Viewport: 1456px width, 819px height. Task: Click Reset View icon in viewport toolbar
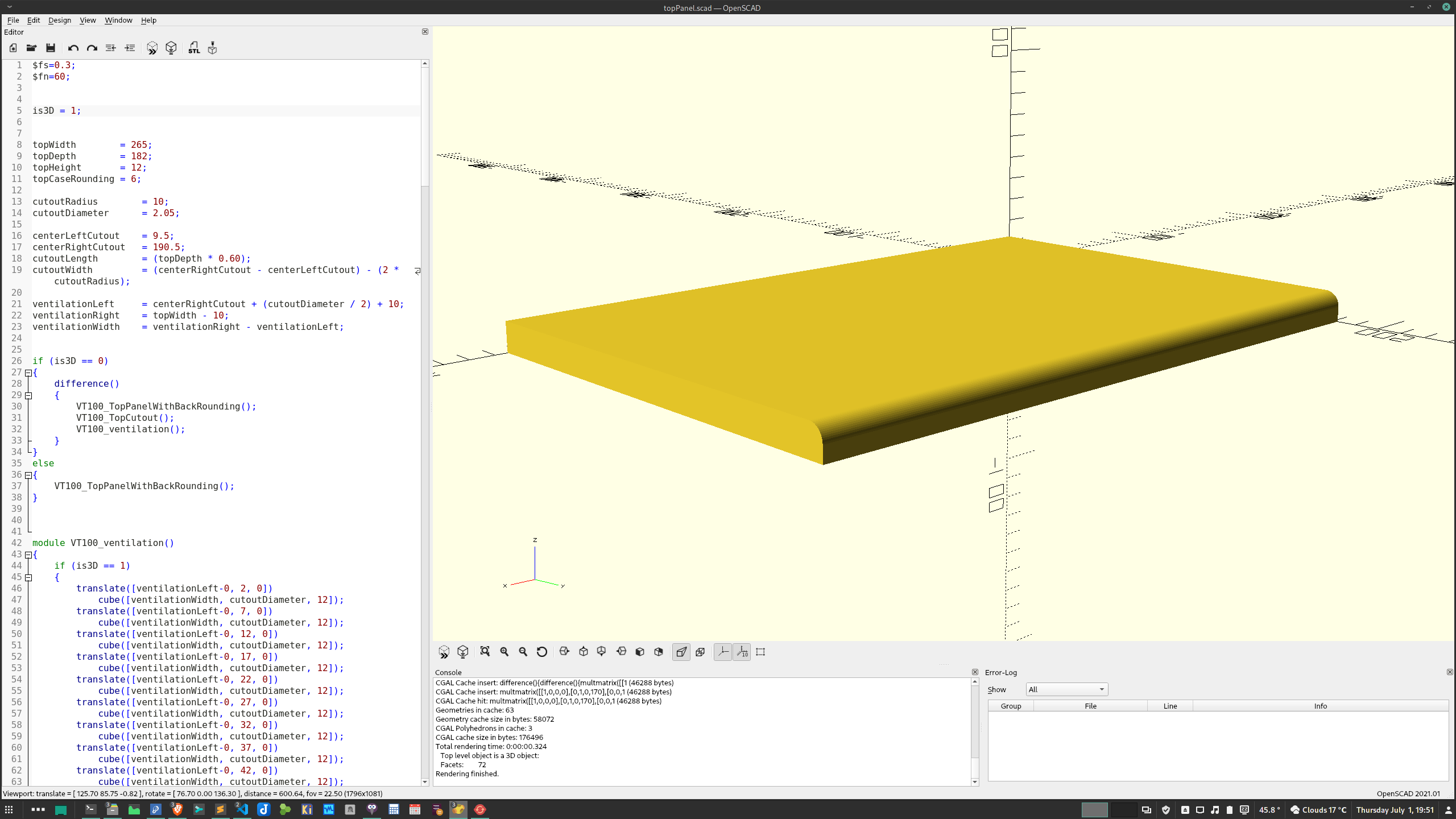[542, 652]
